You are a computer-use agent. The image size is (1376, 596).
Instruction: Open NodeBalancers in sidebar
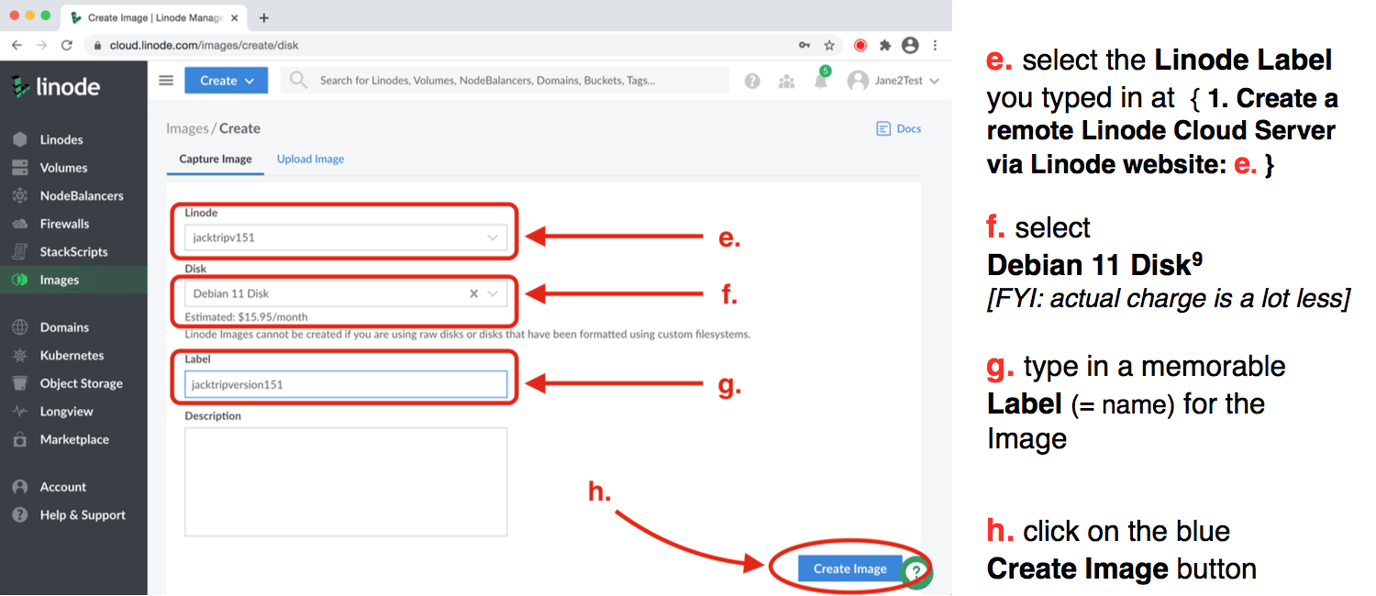pyautogui.click(x=82, y=196)
